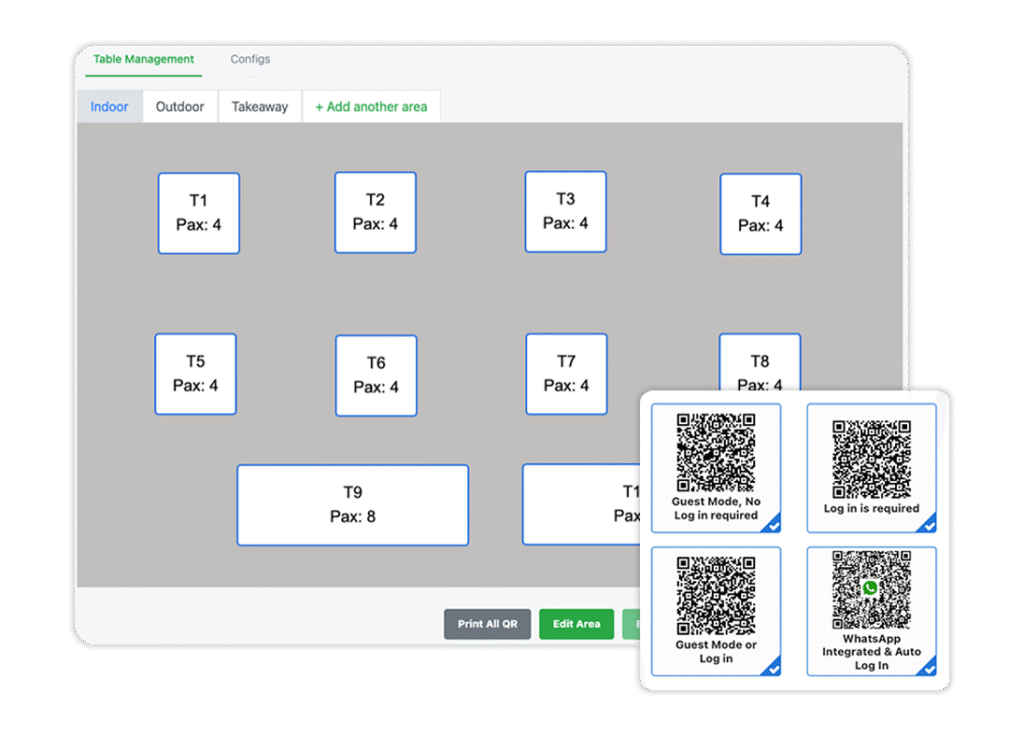Toggle checkmark on WhatsApp Integrated QR card
The width and height of the screenshot is (1024, 736).
pyautogui.click(x=928, y=667)
